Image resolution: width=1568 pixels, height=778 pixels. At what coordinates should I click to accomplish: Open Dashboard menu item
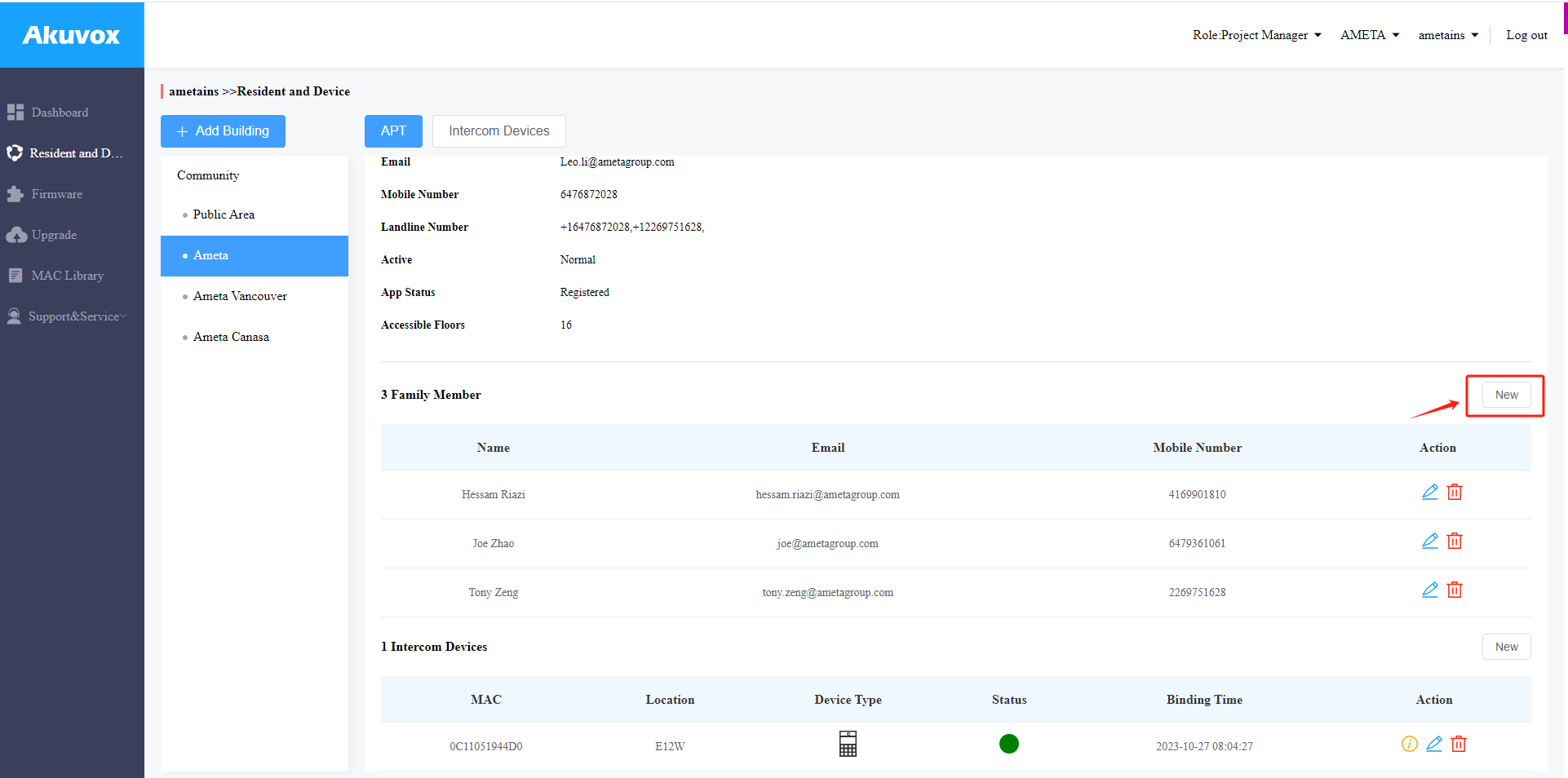60,113
